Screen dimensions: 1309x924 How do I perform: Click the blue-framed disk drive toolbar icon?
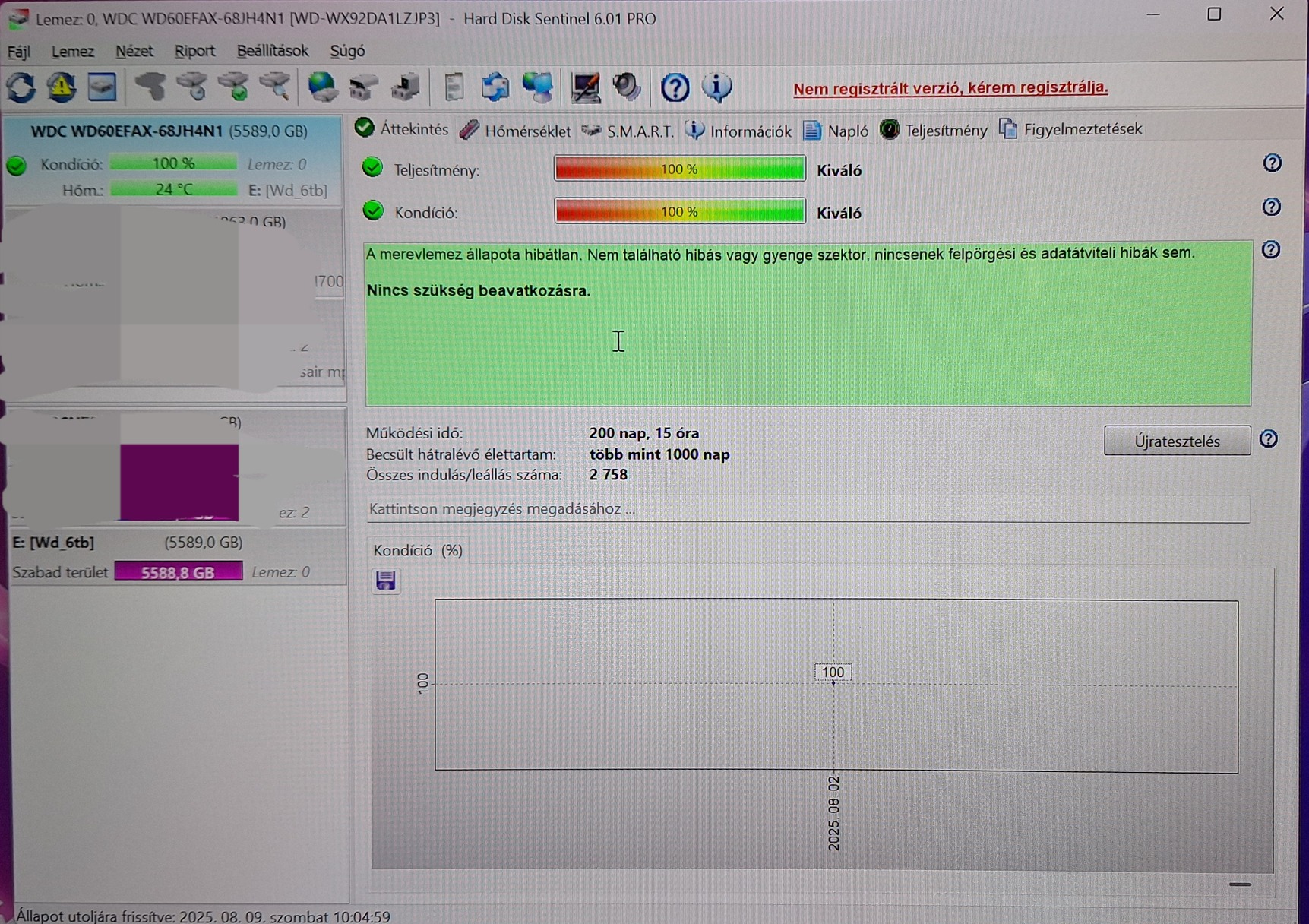tap(102, 87)
